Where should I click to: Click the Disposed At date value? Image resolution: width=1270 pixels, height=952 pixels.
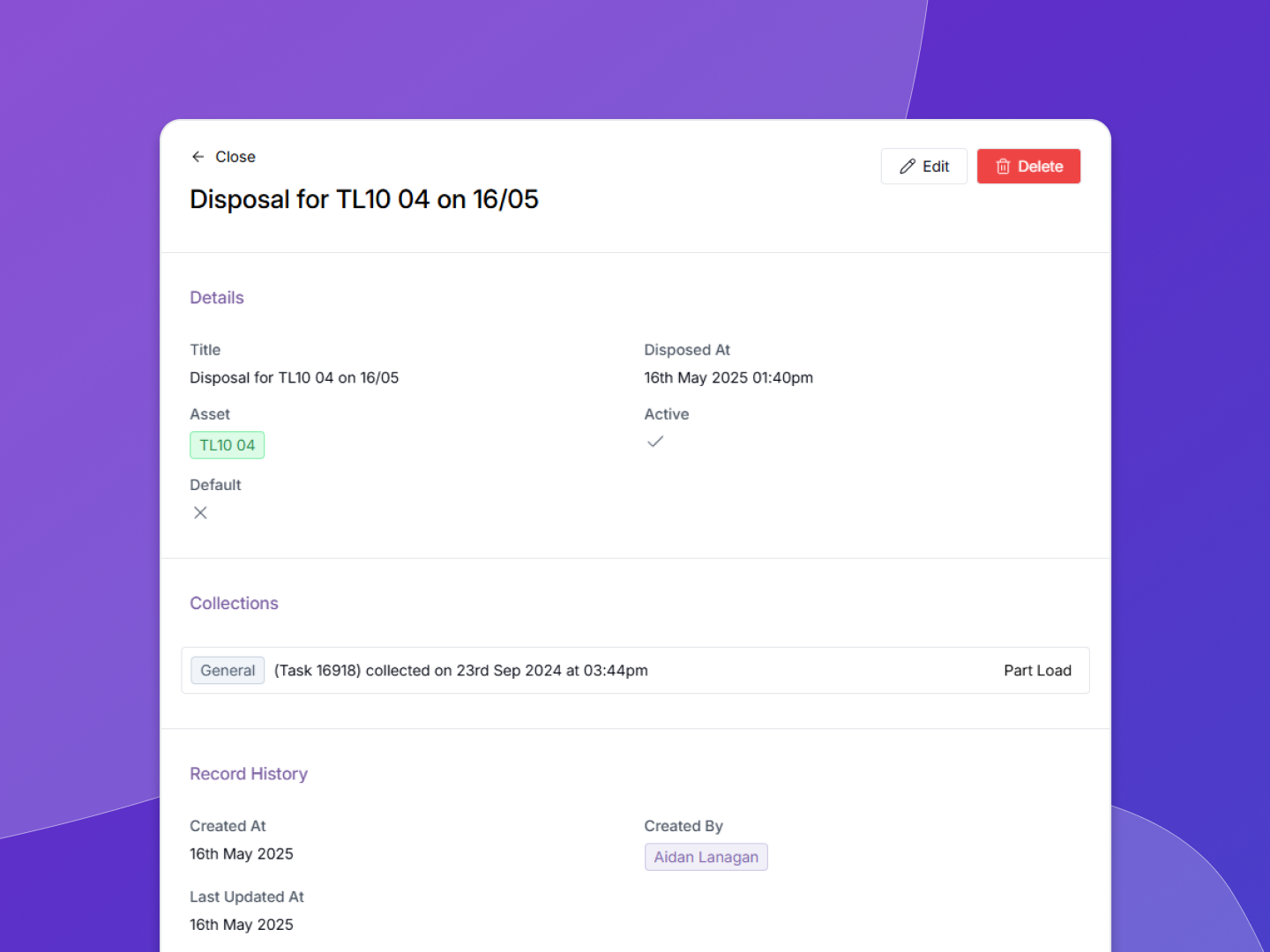728,378
